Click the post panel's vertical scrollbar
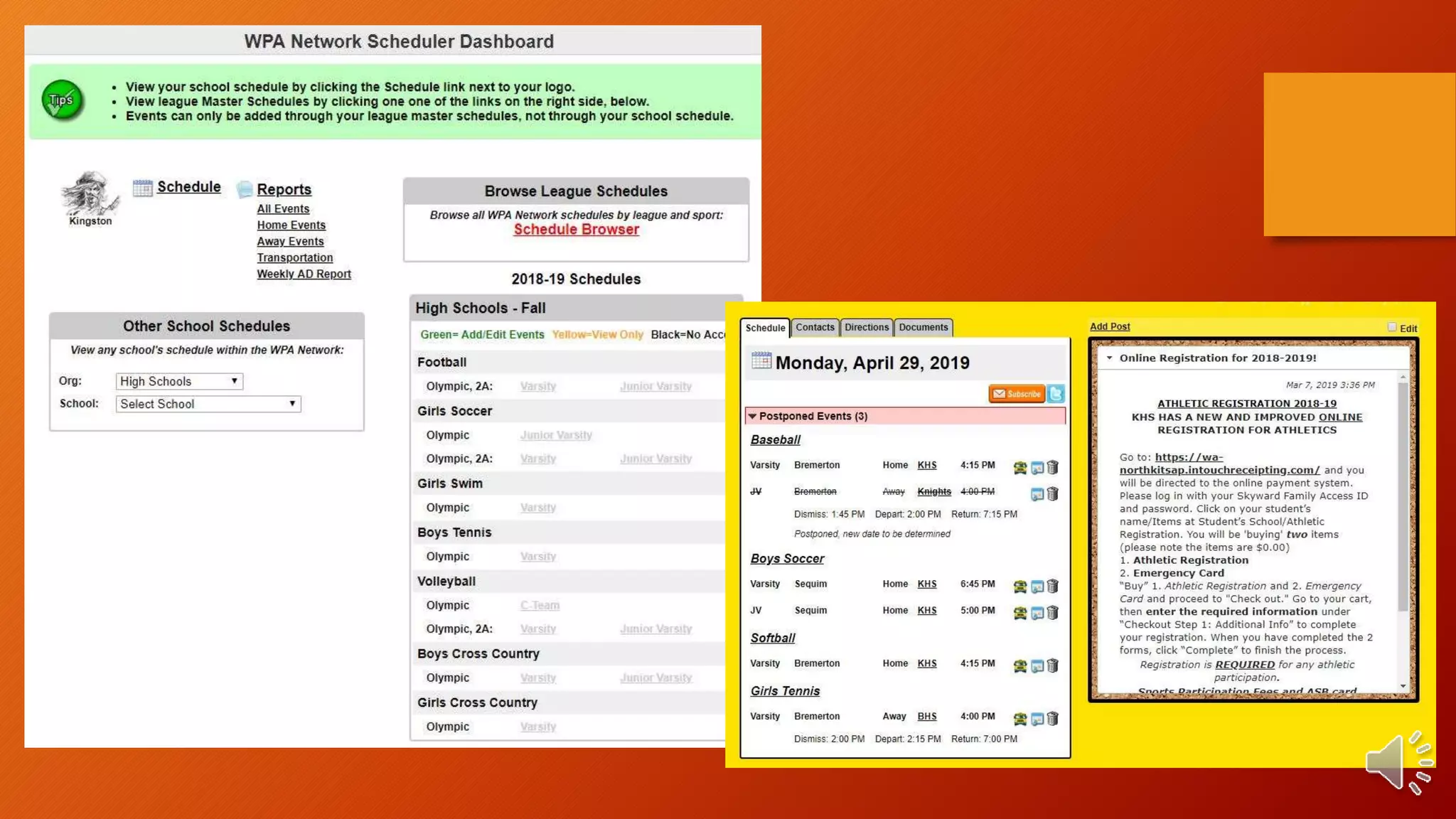The width and height of the screenshot is (1456, 819). [1403, 498]
